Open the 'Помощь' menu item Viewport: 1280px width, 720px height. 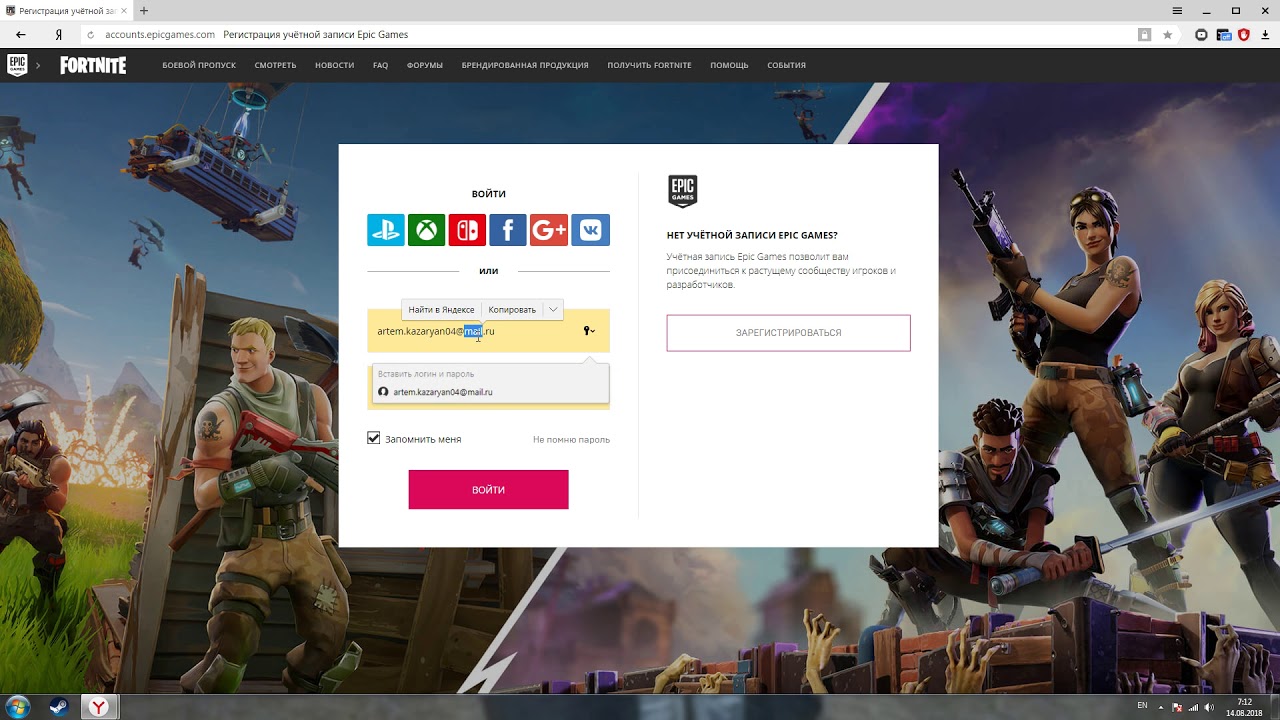click(x=729, y=65)
